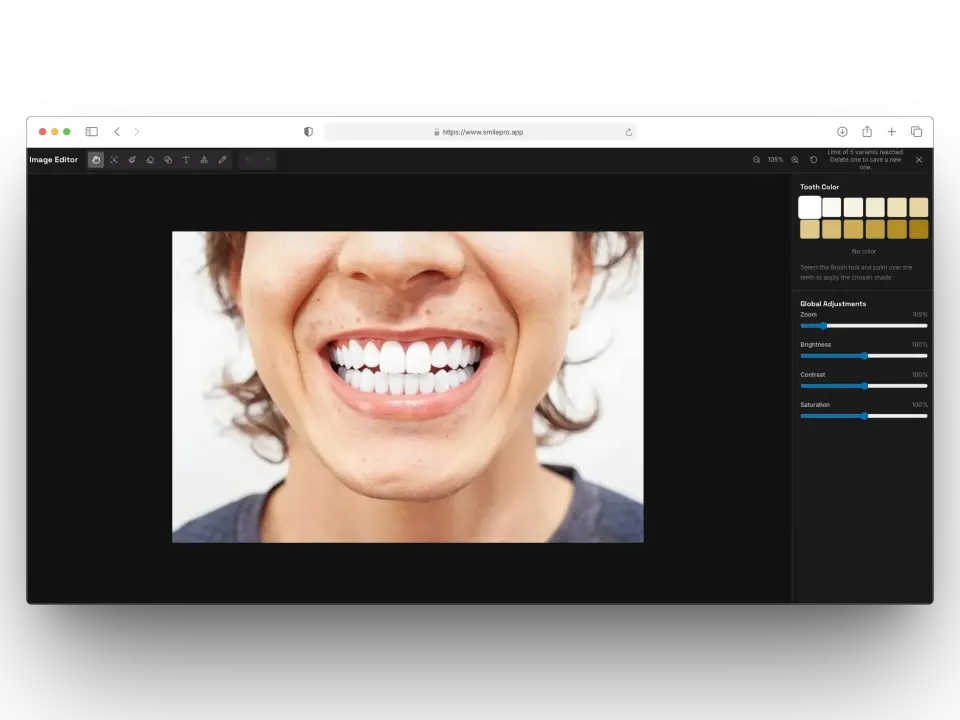Select the Pencil draw tool

click(x=222, y=160)
